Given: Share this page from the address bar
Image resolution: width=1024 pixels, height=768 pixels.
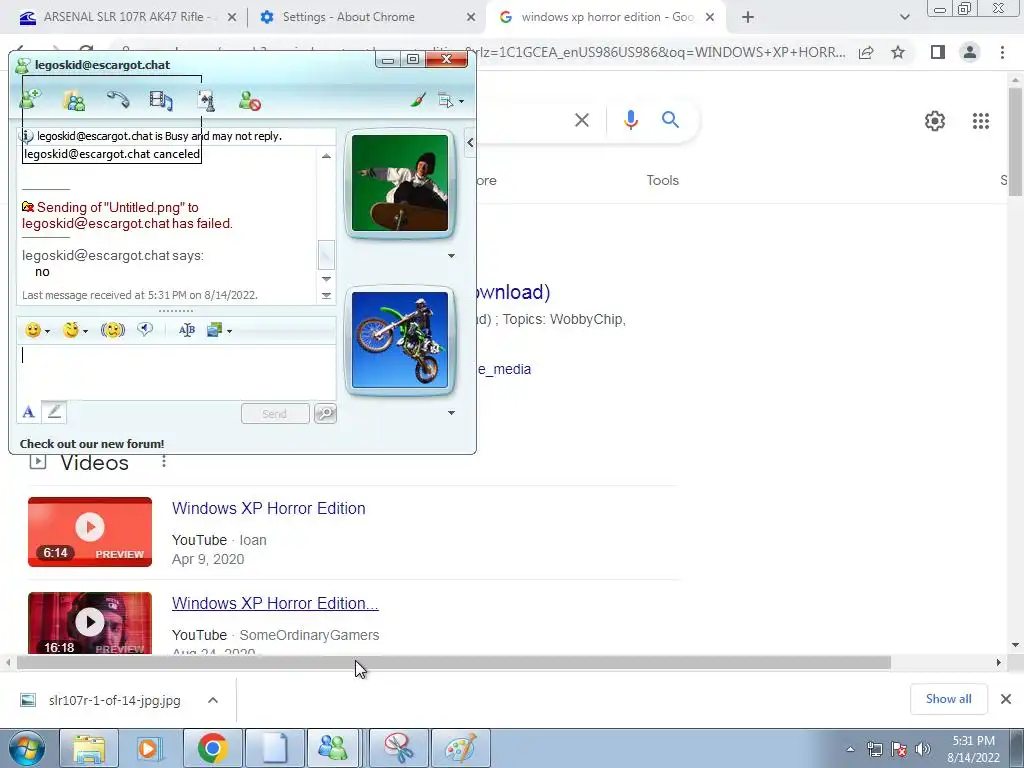Looking at the screenshot, I should [x=866, y=52].
